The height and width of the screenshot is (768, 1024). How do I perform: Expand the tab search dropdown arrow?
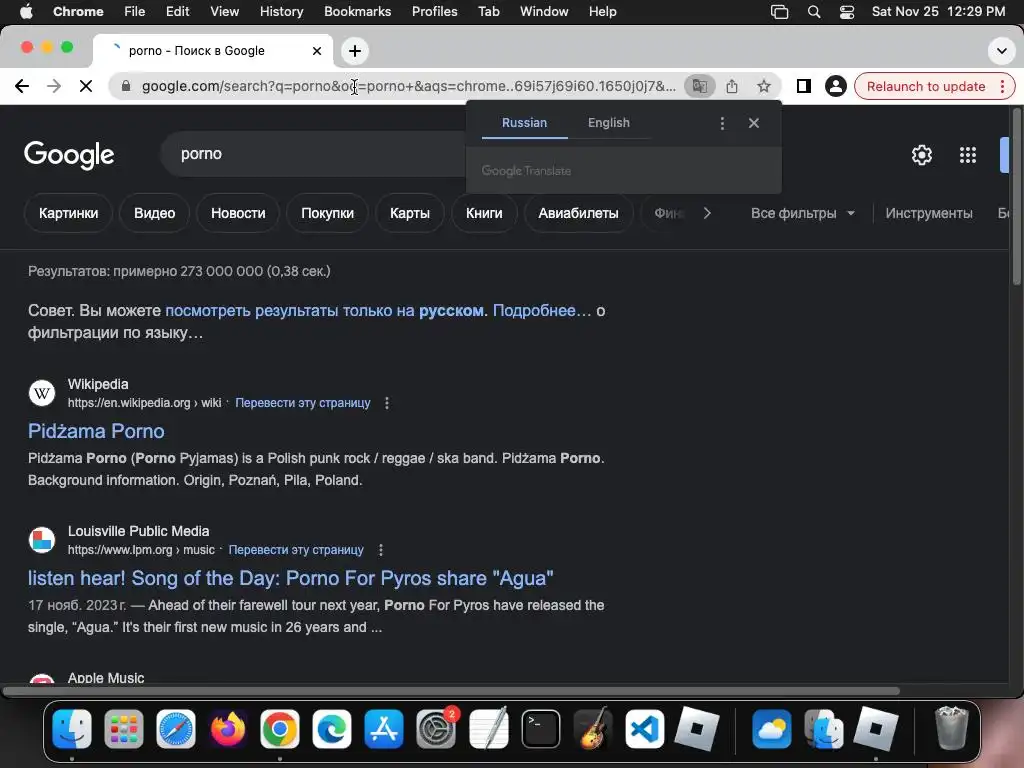click(x=1001, y=51)
